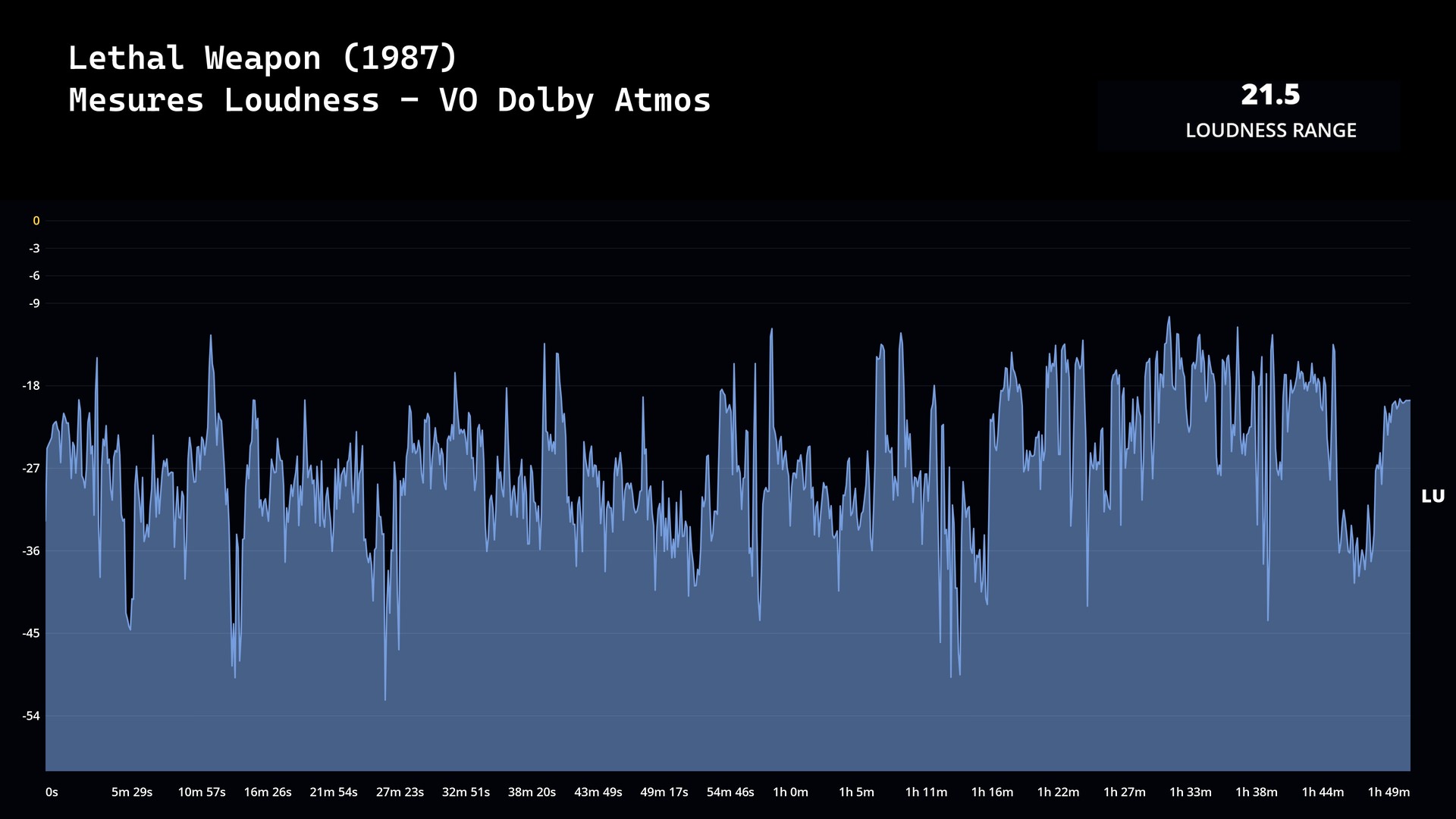
Task: Click the 1h 33m time label
Action: (1191, 792)
